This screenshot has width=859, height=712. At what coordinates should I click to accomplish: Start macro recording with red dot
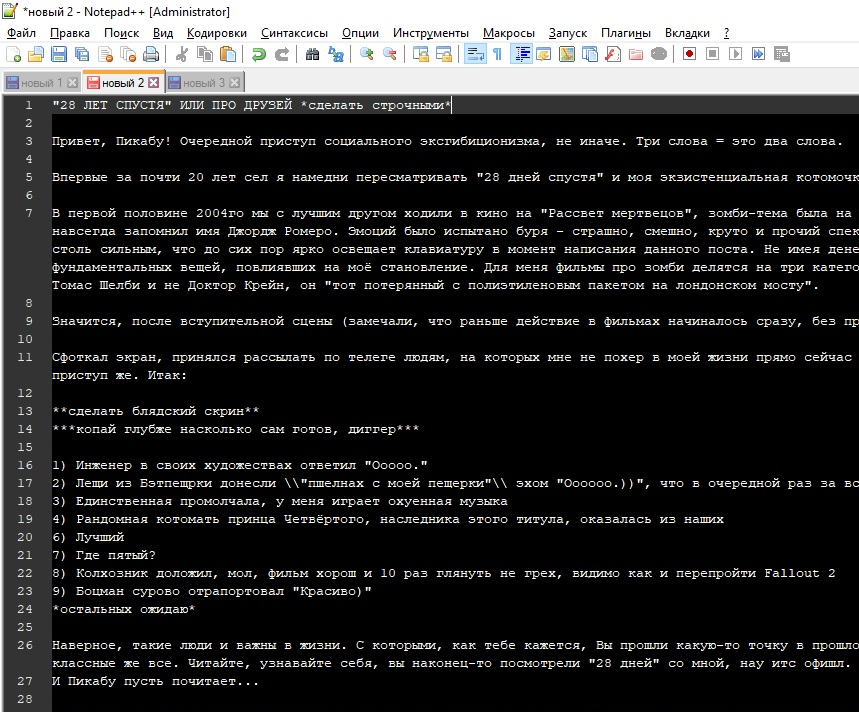click(x=689, y=54)
